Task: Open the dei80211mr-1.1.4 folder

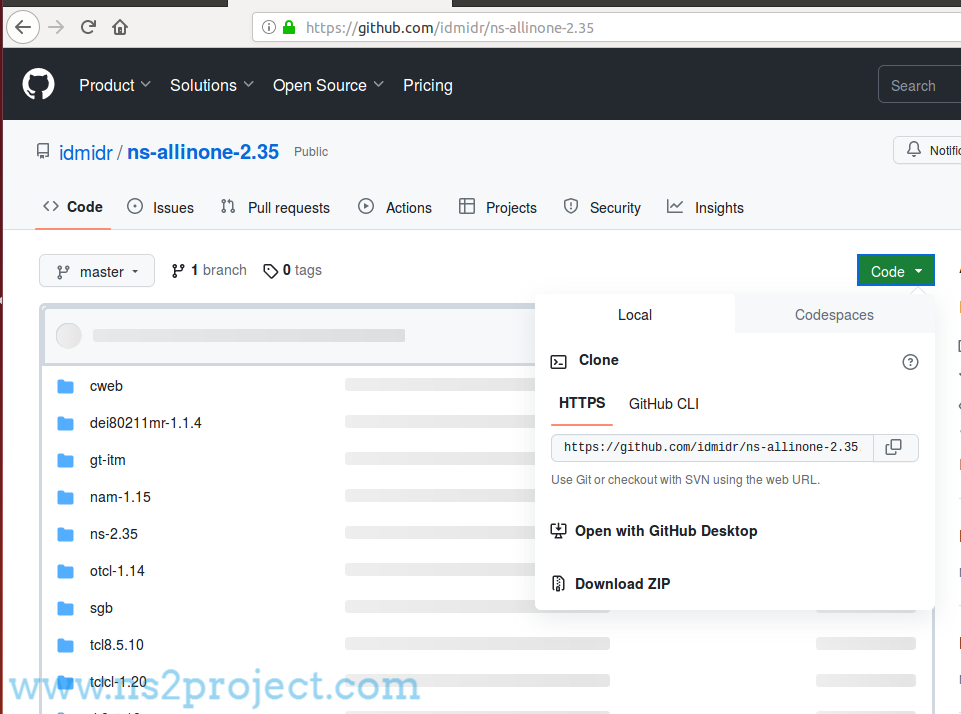Action: [x=145, y=423]
